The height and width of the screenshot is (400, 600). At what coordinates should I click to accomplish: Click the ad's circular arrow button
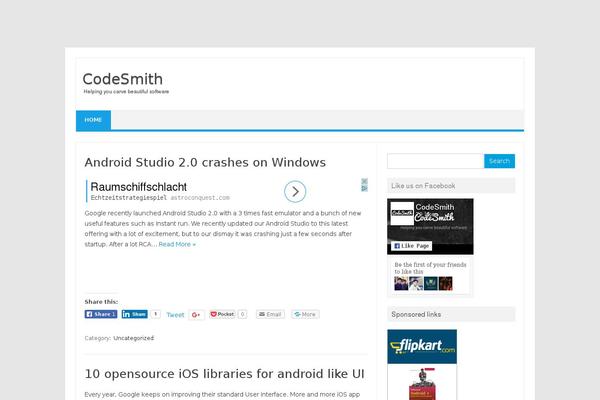295,191
